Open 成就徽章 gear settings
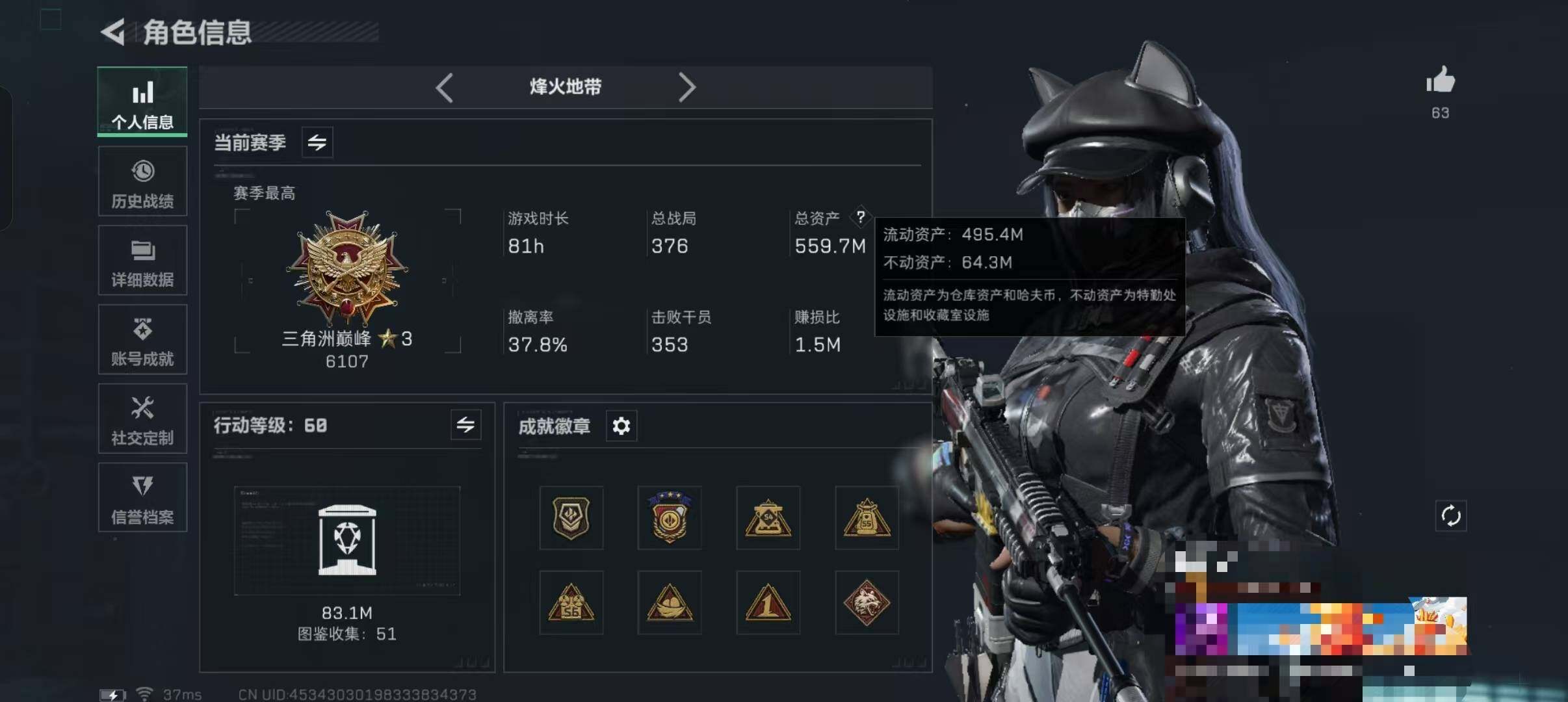 [x=621, y=426]
